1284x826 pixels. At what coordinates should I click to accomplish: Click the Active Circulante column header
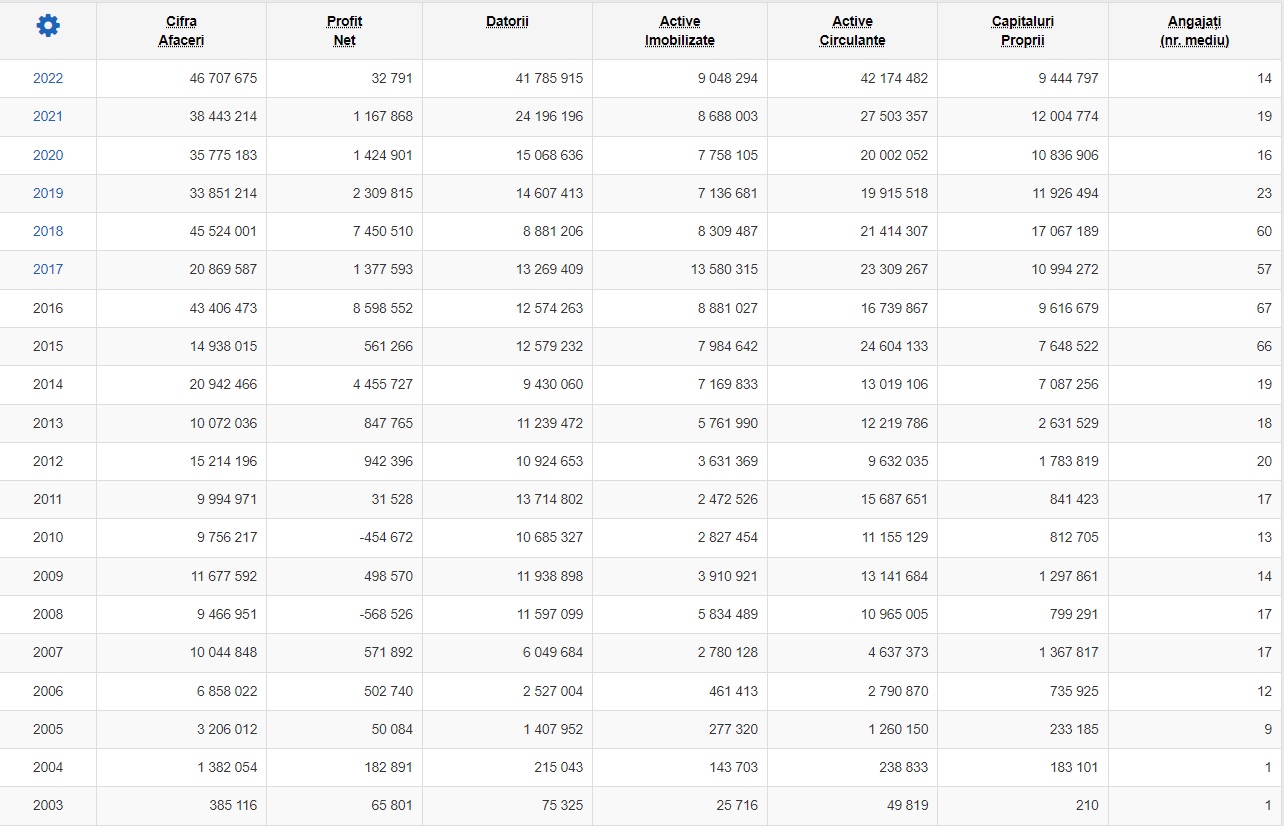click(852, 31)
